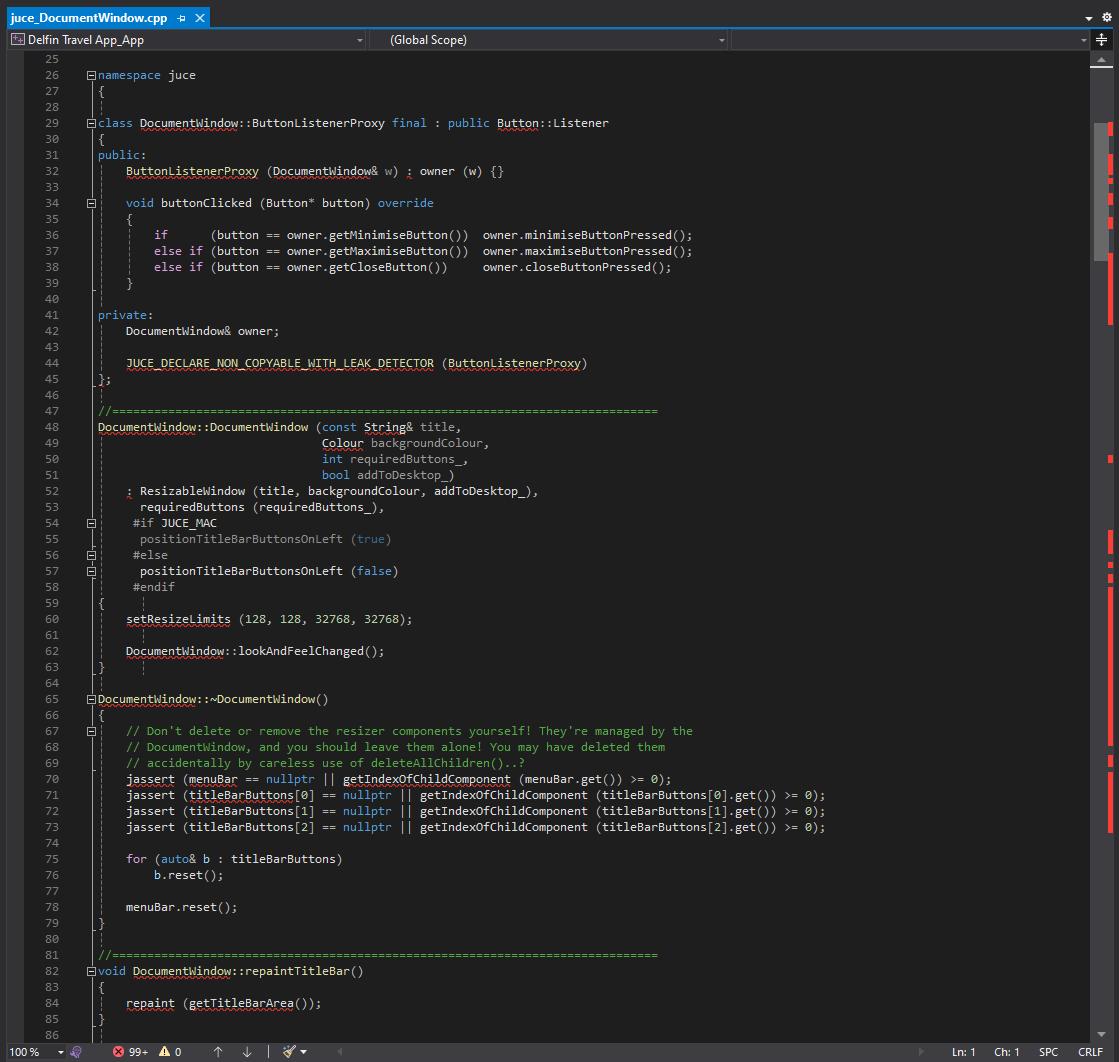This screenshot has width=1119, height=1062.
Task: Collapse the buttonClicked function outline
Action: 91,203
